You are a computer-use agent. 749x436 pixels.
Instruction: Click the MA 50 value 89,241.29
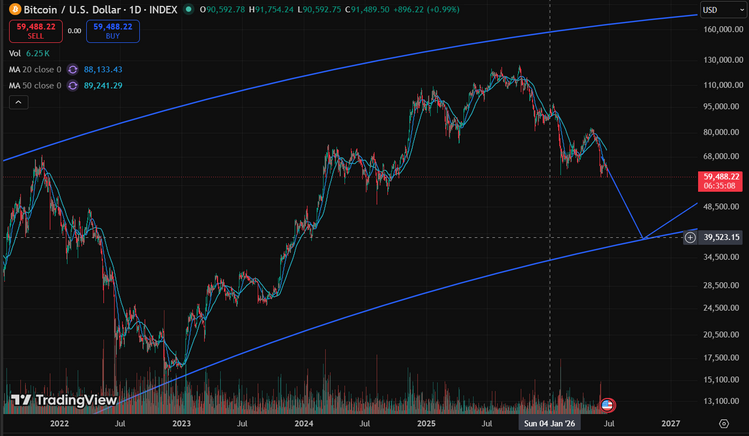click(x=103, y=86)
